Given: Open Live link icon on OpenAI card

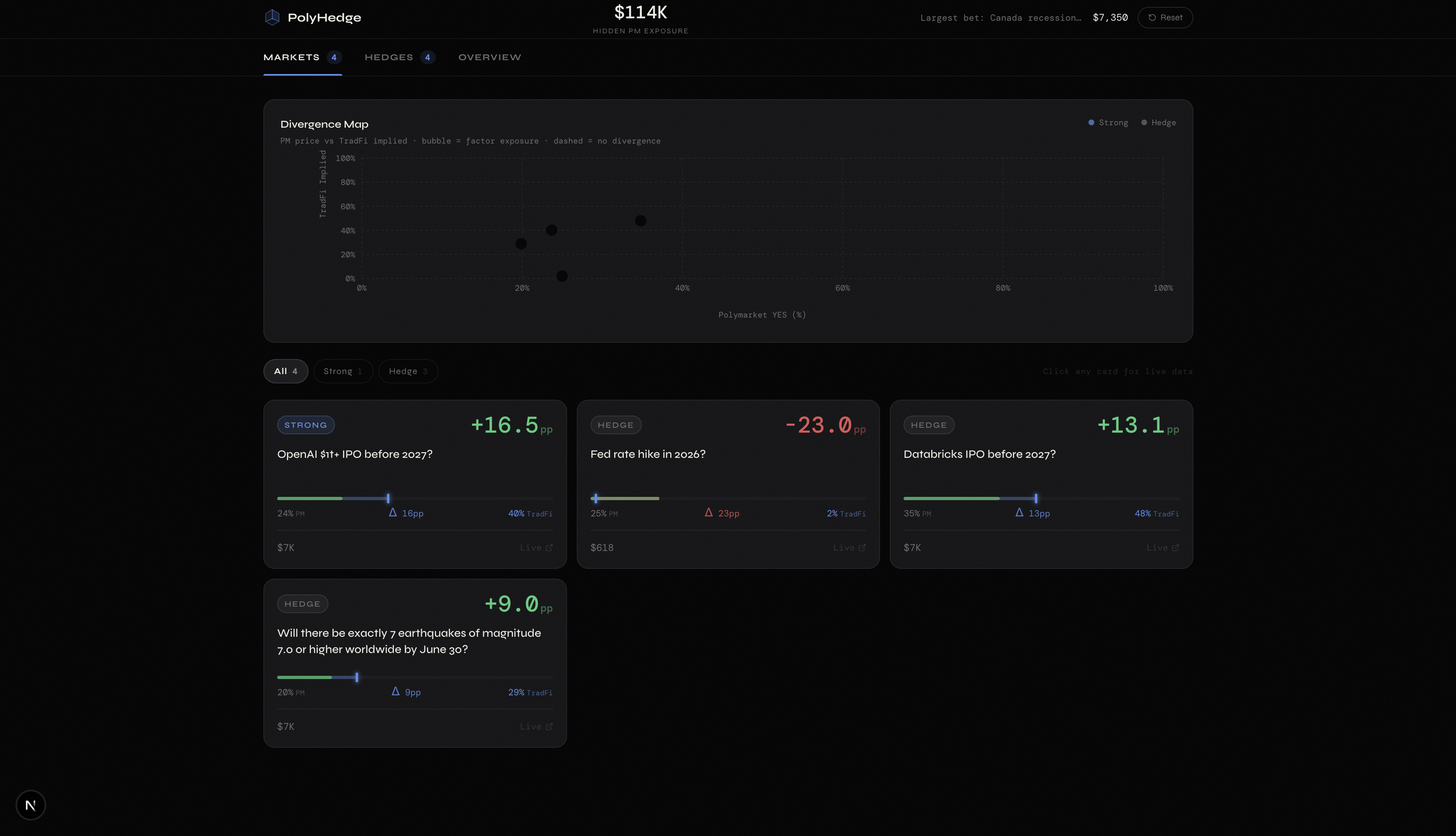Looking at the screenshot, I should [549, 548].
